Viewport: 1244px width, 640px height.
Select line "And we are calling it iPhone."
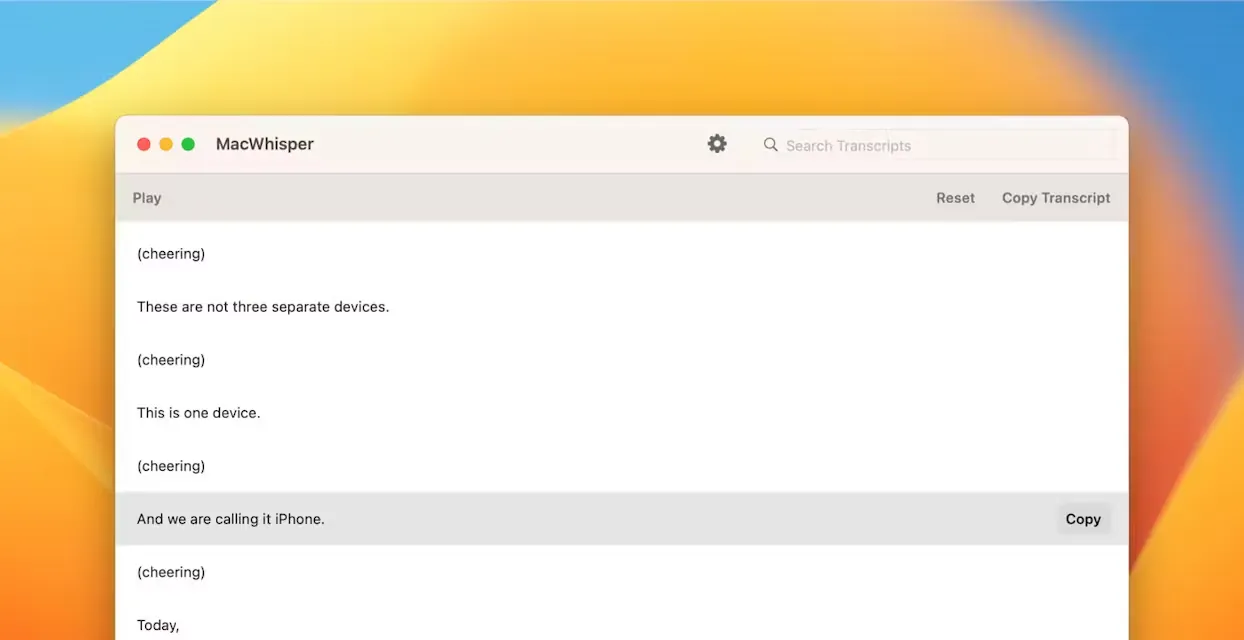click(x=622, y=519)
